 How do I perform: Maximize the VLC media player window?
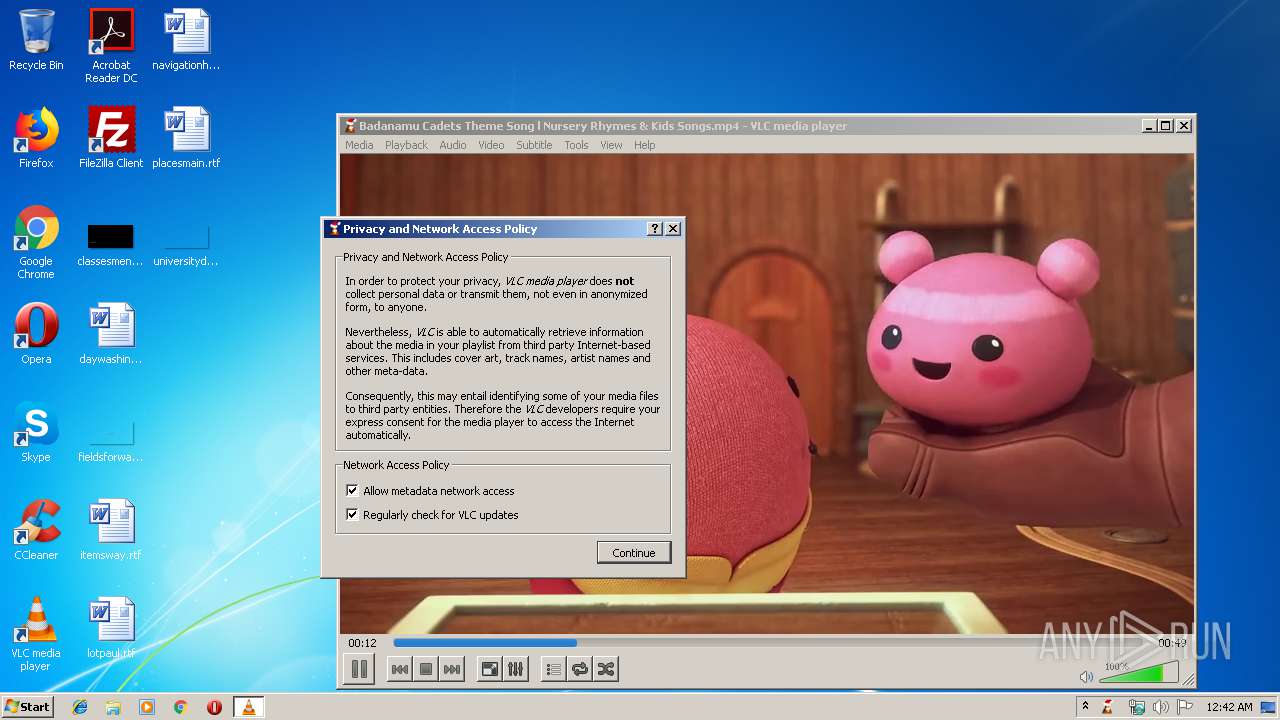[1166, 126]
